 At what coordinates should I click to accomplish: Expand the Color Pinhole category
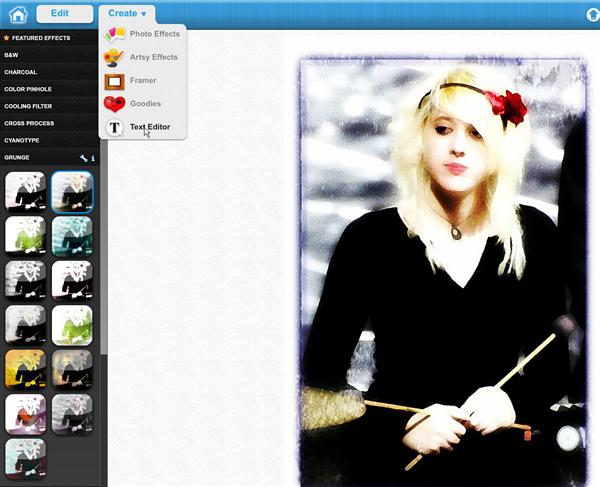(x=49, y=89)
